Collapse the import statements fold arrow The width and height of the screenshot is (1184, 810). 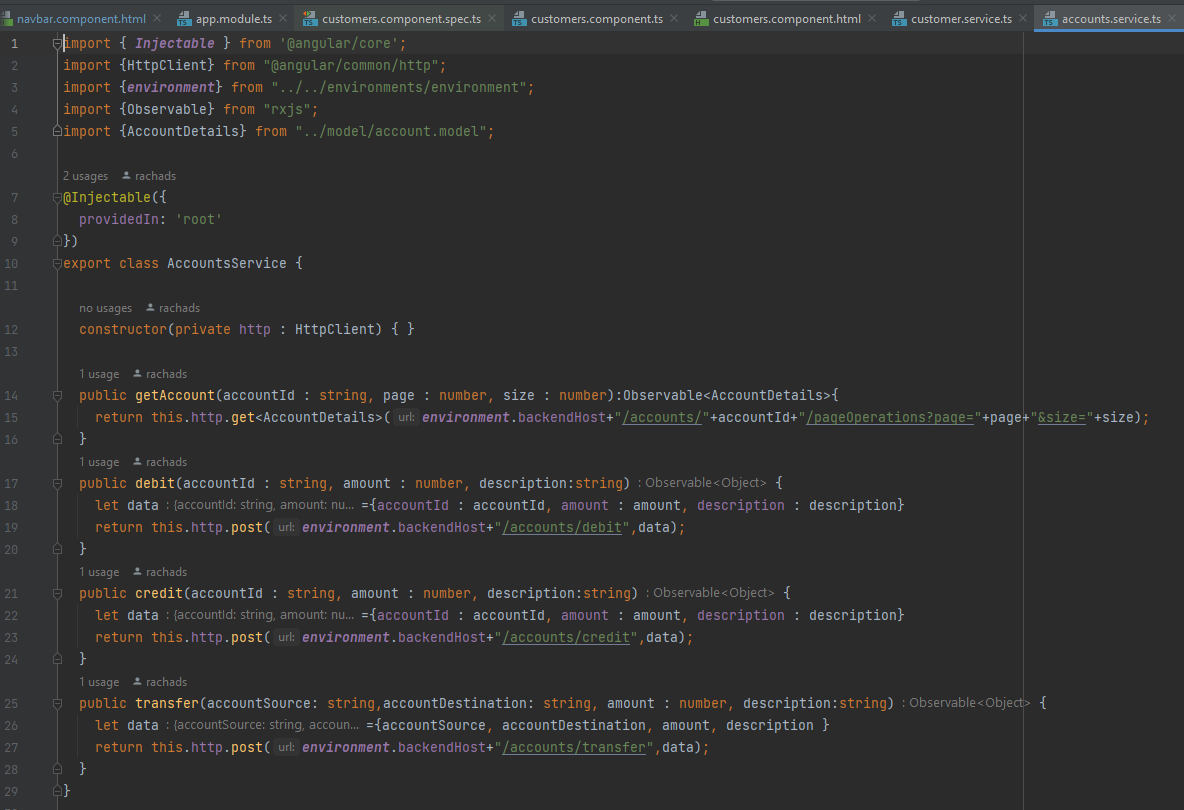coord(55,42)
